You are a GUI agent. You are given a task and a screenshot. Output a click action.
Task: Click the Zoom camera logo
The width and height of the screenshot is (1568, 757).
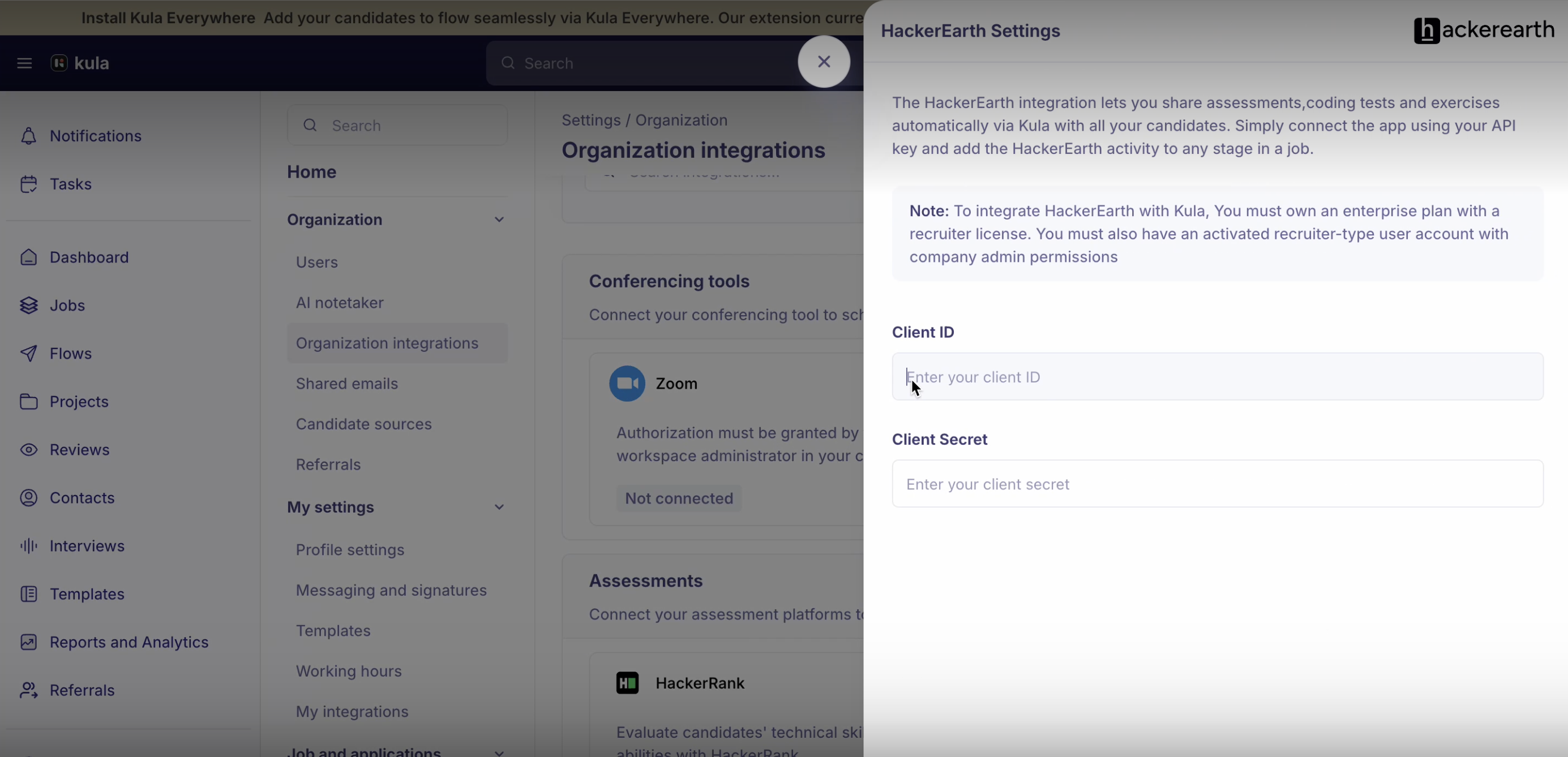tap(627, 384)
